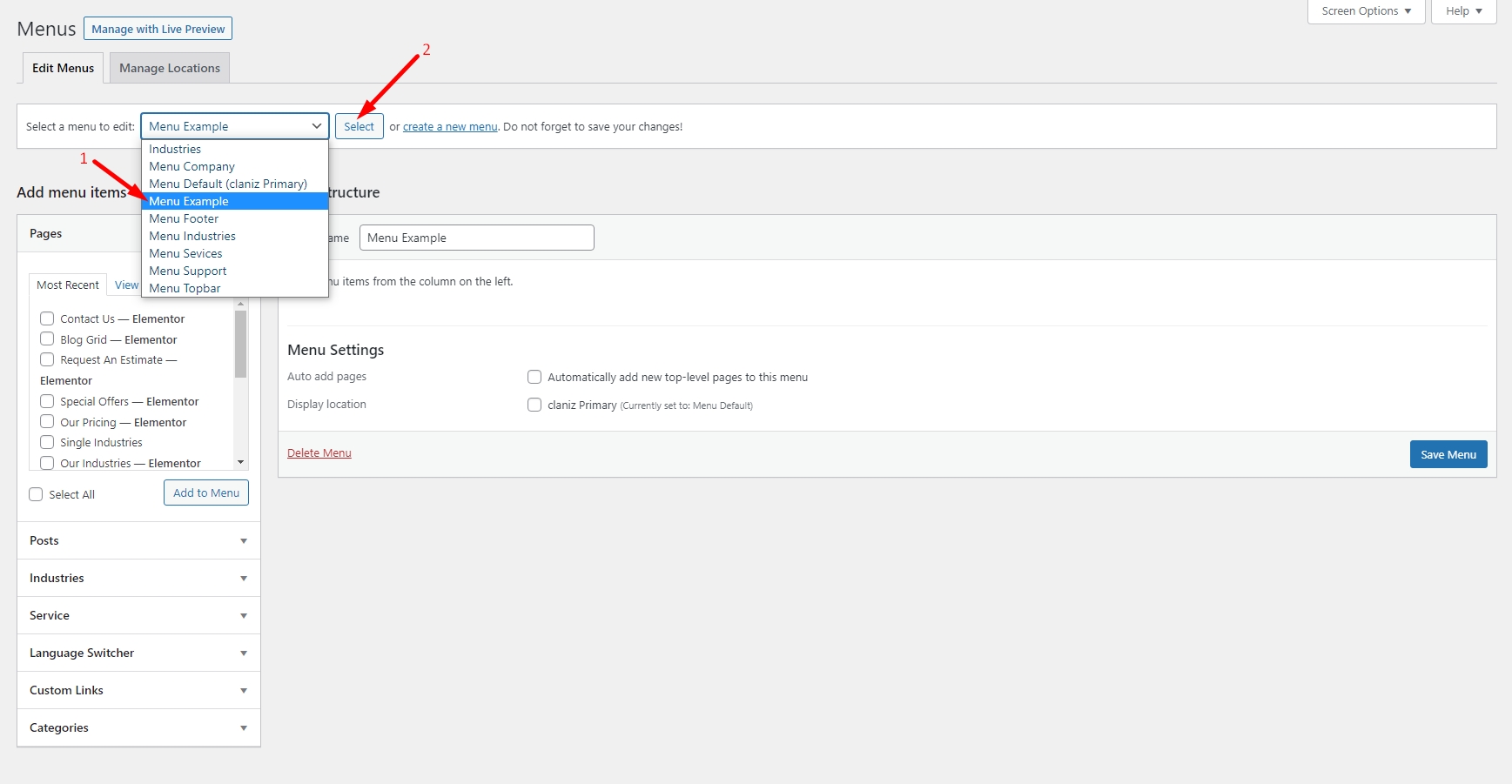
Task: Click the pages list scrollbar down arrow
Action: click(x=241, y=462)
